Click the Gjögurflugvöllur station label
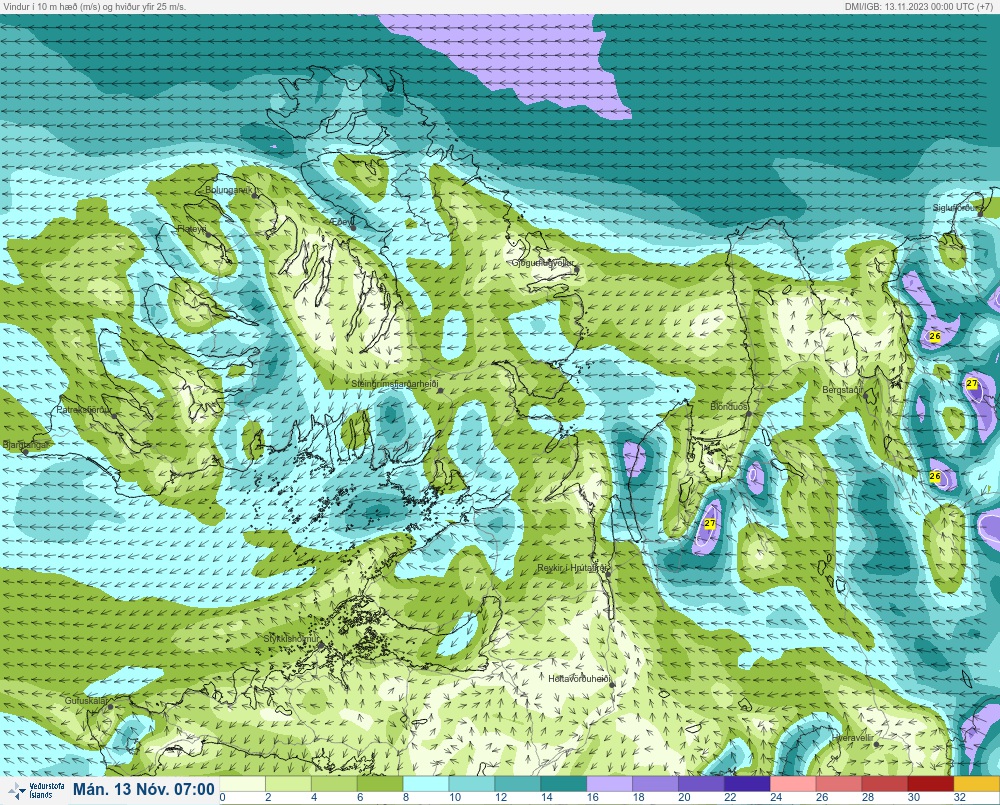Screen dimensions: 1000x805 [543, 263]
